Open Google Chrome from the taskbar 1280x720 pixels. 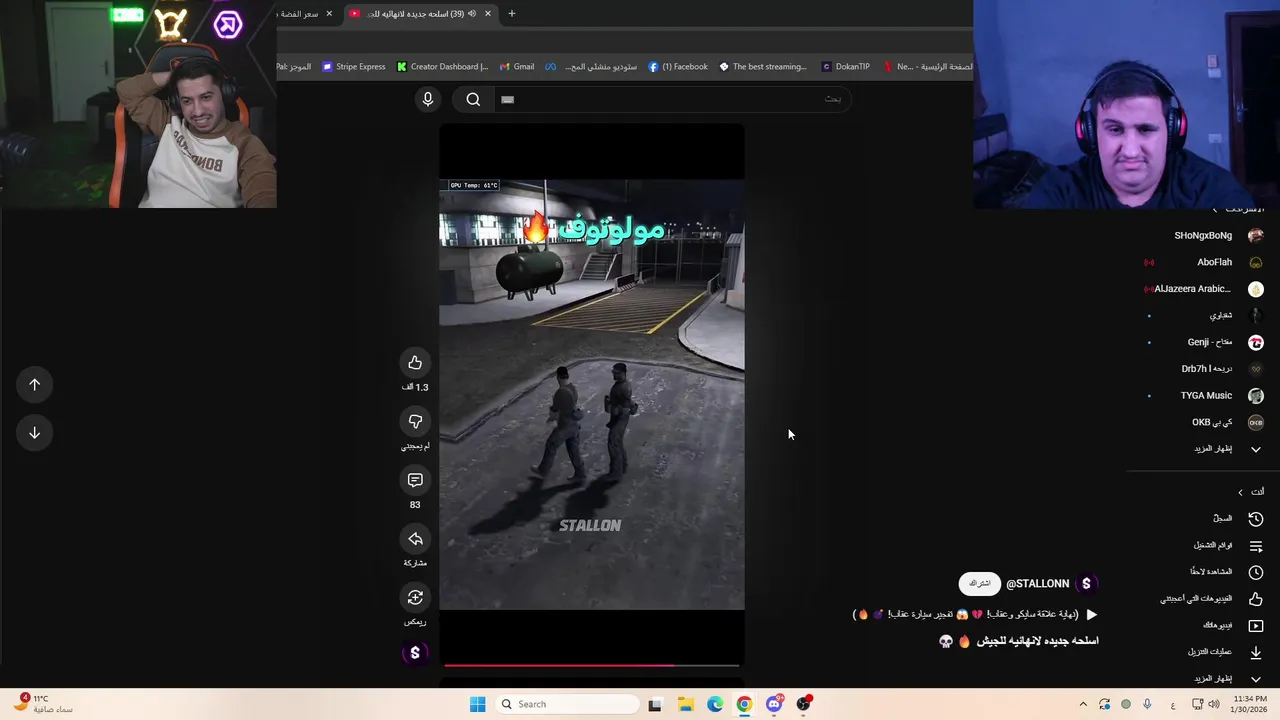(744, 704)
